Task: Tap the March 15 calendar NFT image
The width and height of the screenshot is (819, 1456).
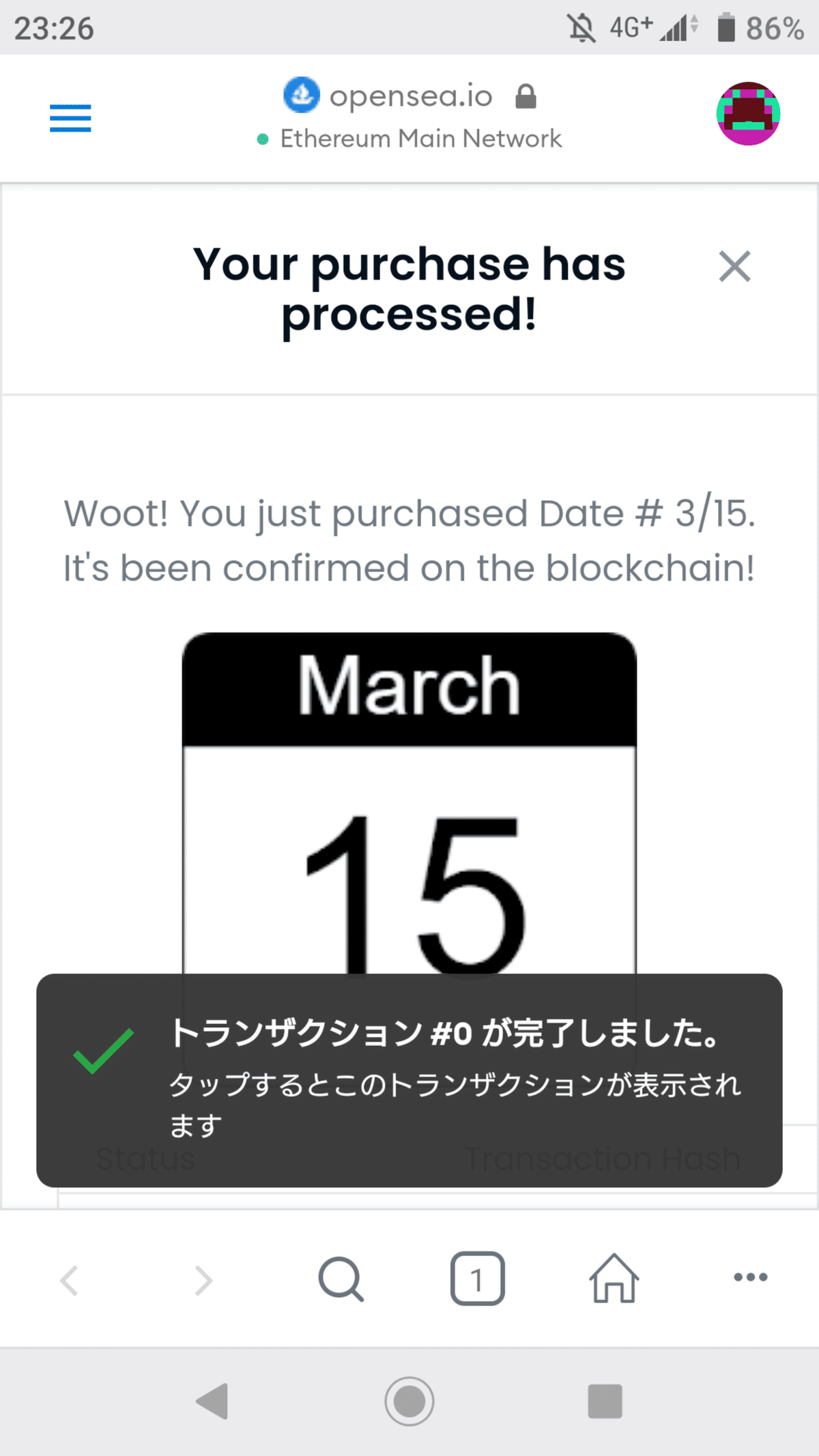Action: 409,819
